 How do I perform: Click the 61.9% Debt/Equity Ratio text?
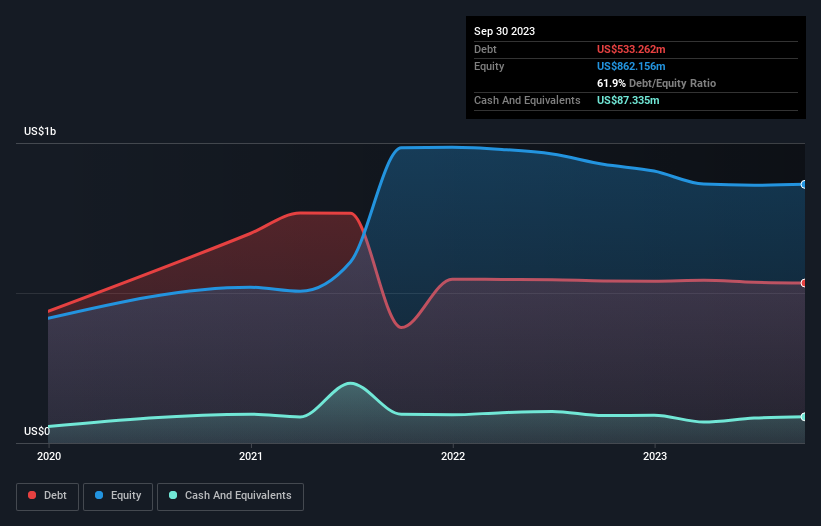click(x=656, y=83)
